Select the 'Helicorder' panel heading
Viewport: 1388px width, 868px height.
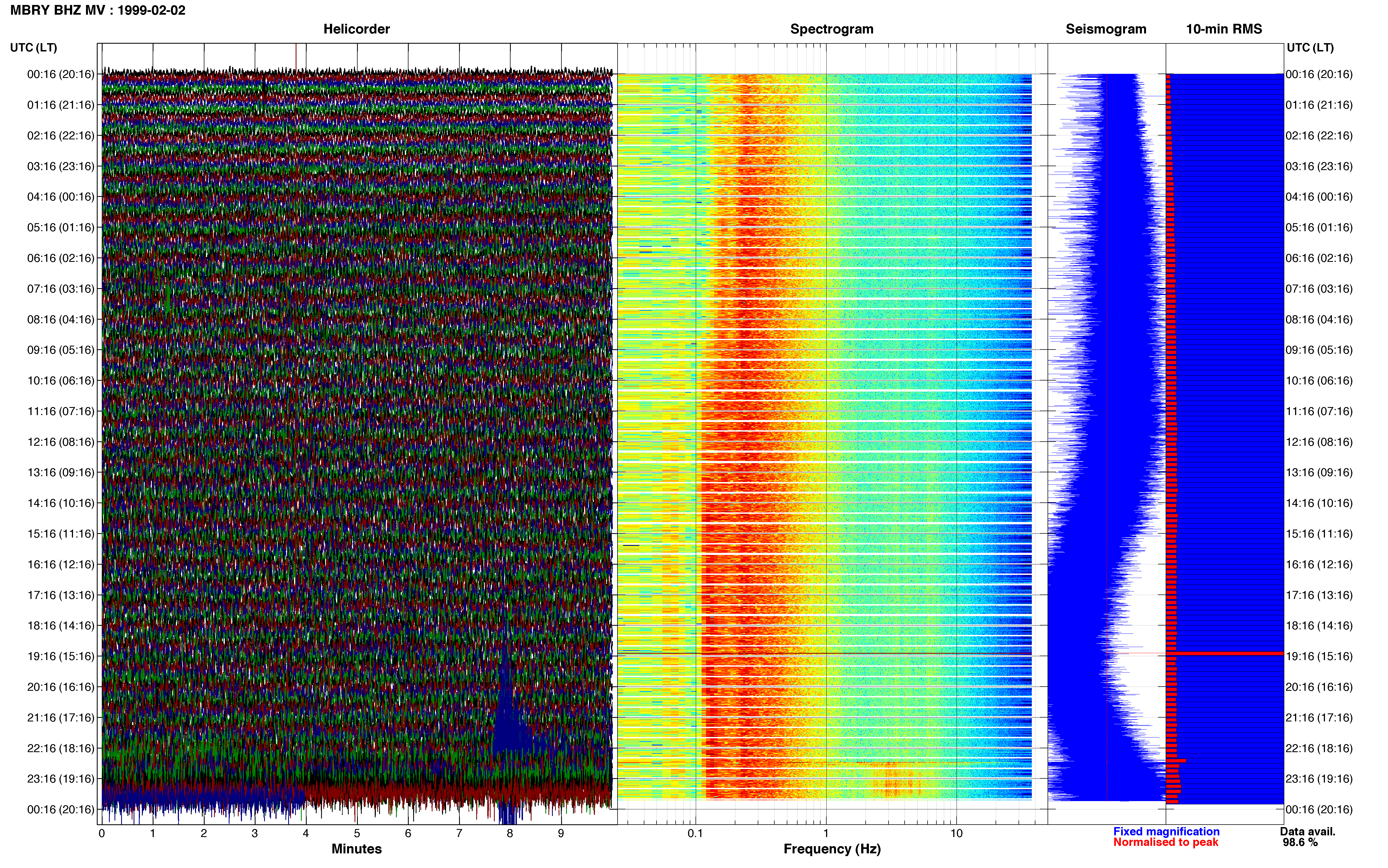[356, 29]
